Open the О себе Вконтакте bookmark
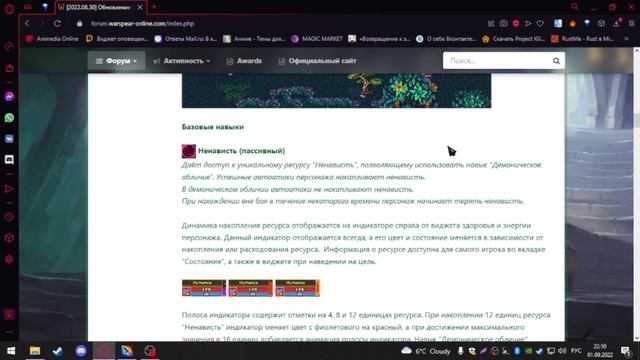The height and width of the screenshot is (360, 640). click(x=446, y=39)
